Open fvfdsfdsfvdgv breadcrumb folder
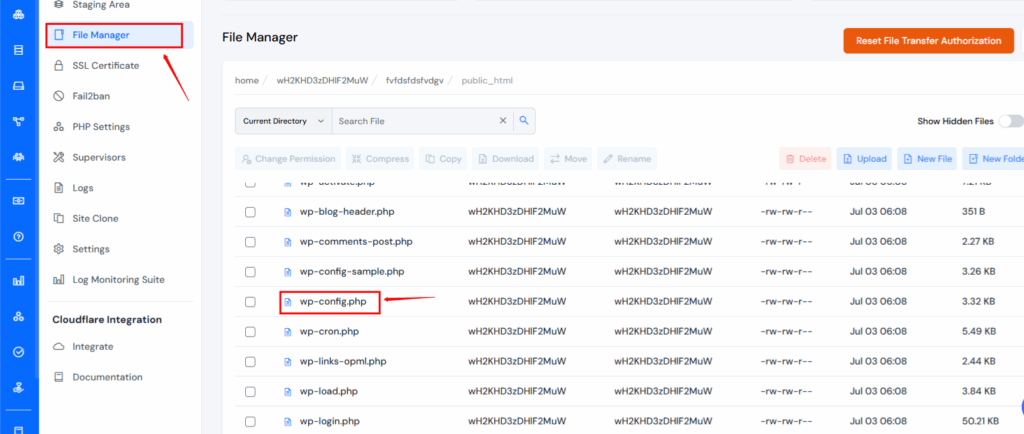The width and height of the screenshot is (1024, 434). 415,80
